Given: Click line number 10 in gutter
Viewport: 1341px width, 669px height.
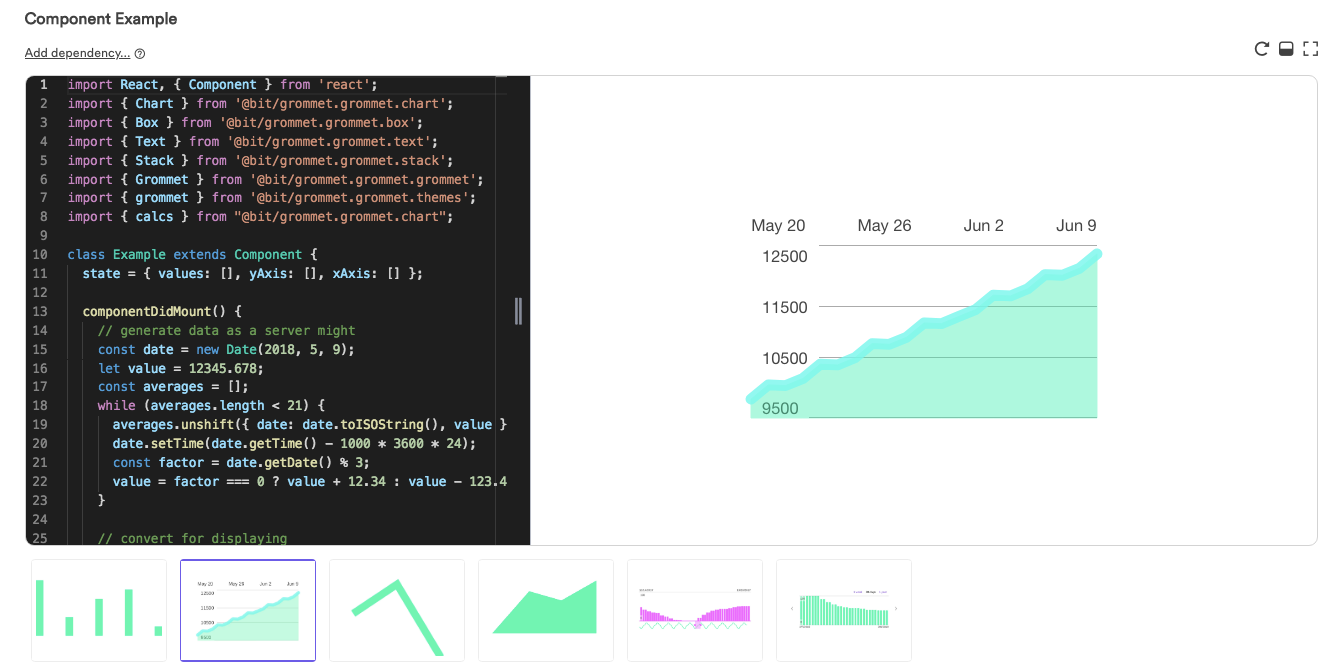Looking at the screenshot, I should tap(40, 255).
